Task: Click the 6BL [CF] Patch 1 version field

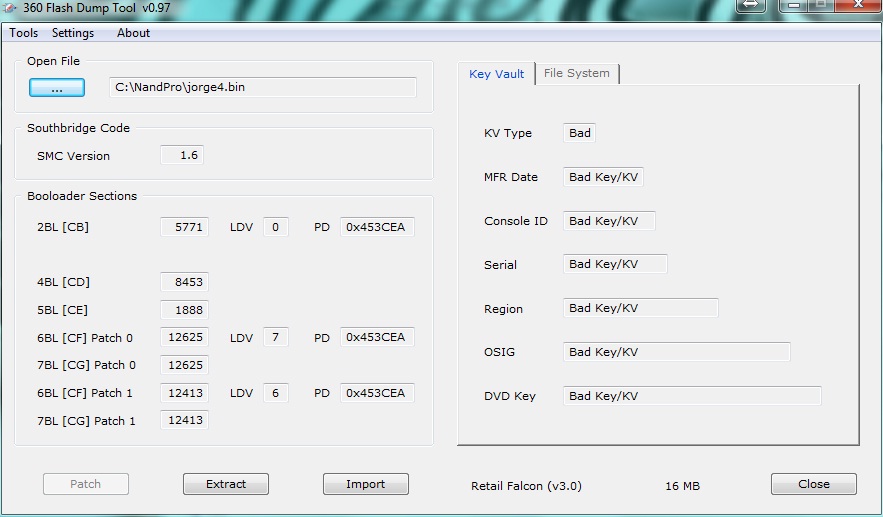Action: point(184,393)
